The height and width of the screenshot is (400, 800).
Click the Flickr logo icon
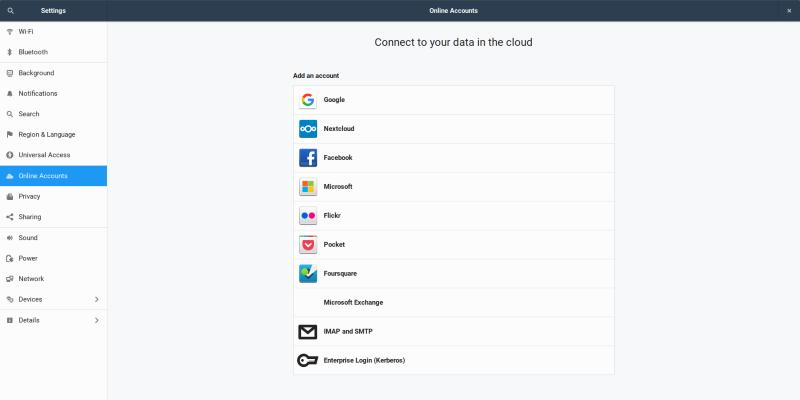[x=308, y=216]
